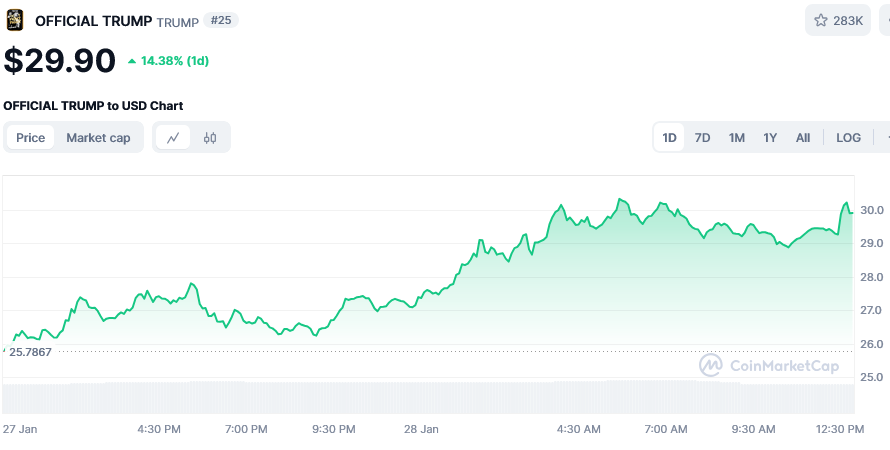Screen dimensions: 890x450
Task: Click the OFFICIAL TRUMP coin name
Action: tap(94, 21)
